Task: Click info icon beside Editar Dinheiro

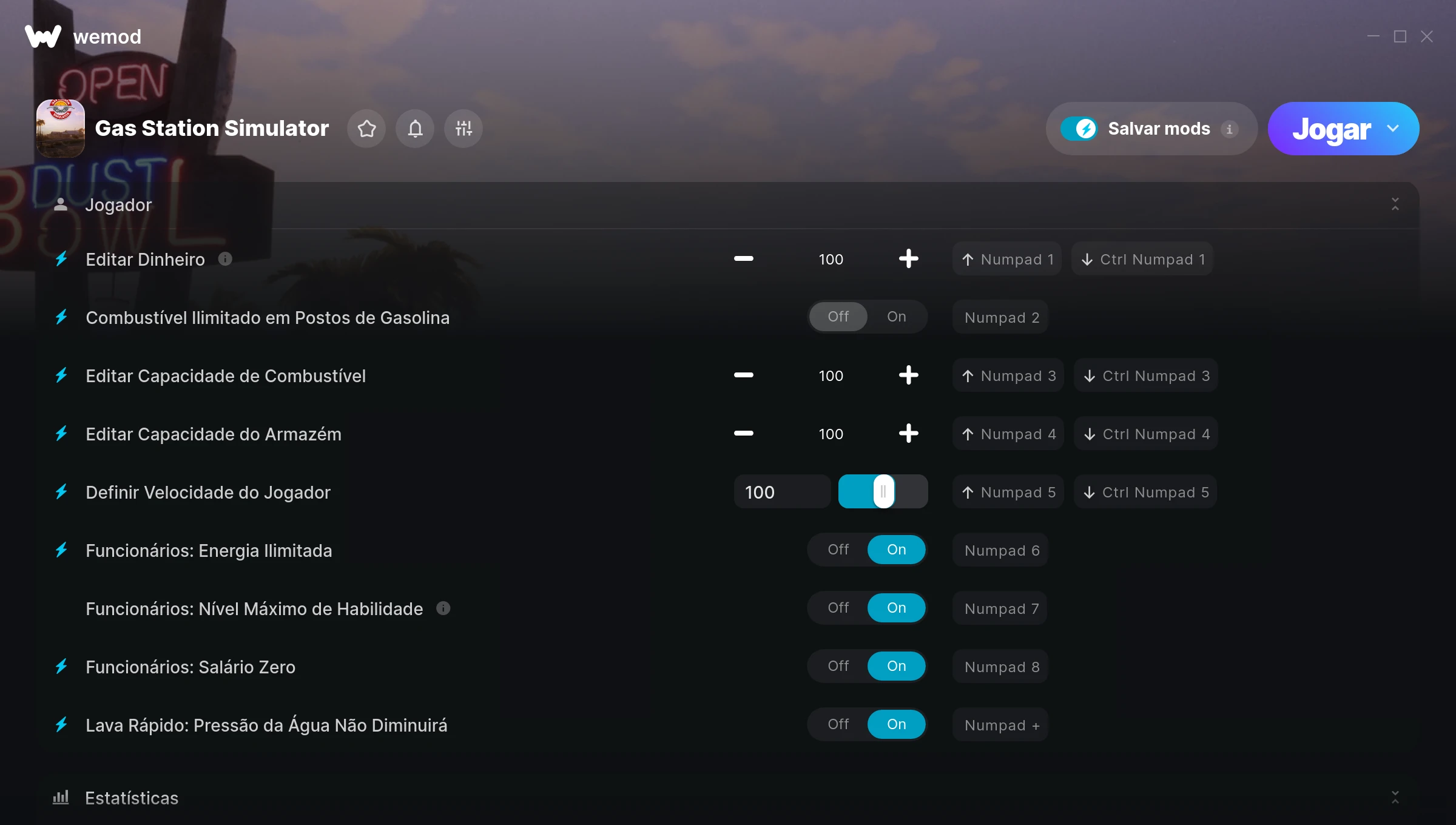Action: point(225,259)
